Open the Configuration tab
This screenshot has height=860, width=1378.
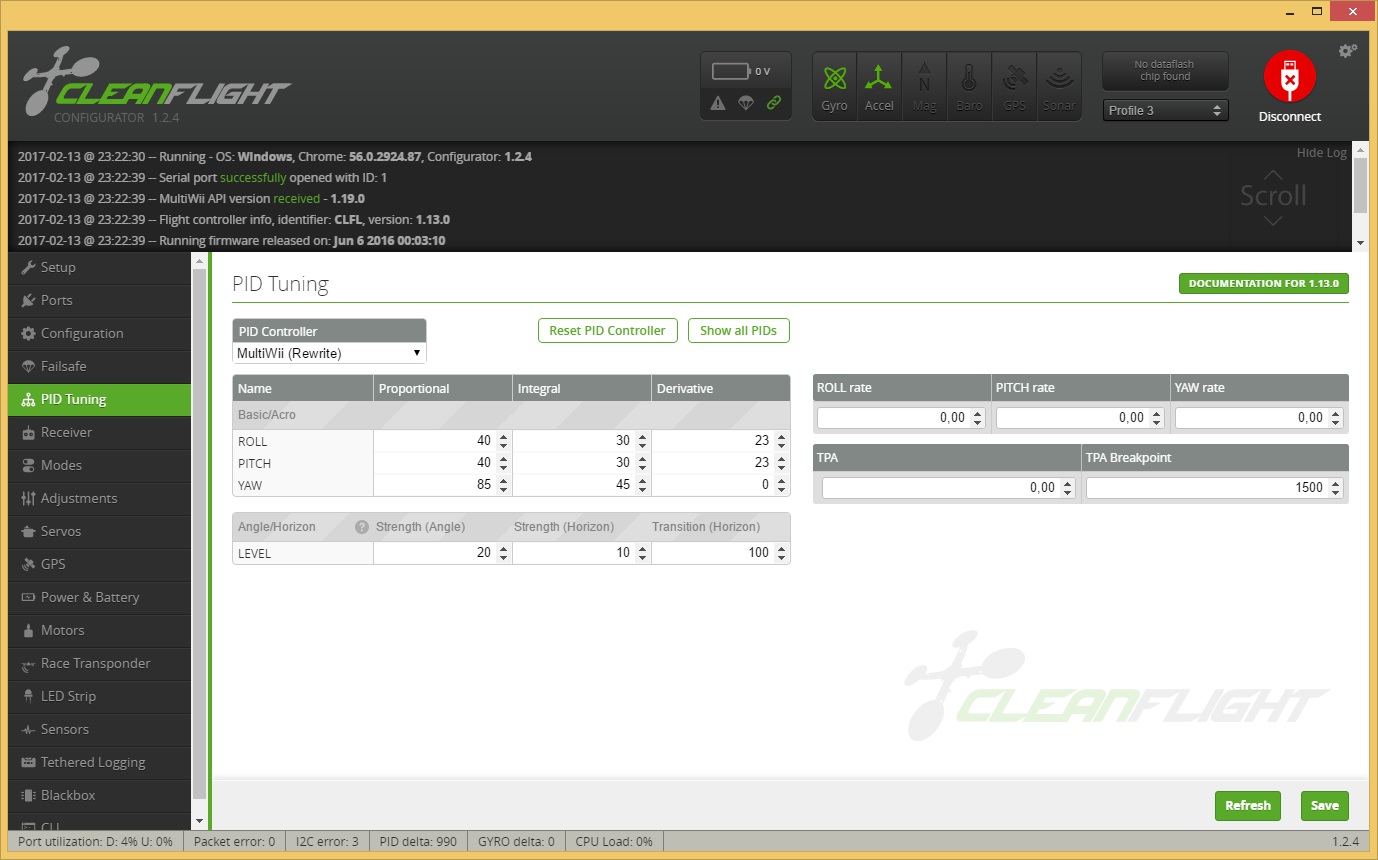pos(99,334)
